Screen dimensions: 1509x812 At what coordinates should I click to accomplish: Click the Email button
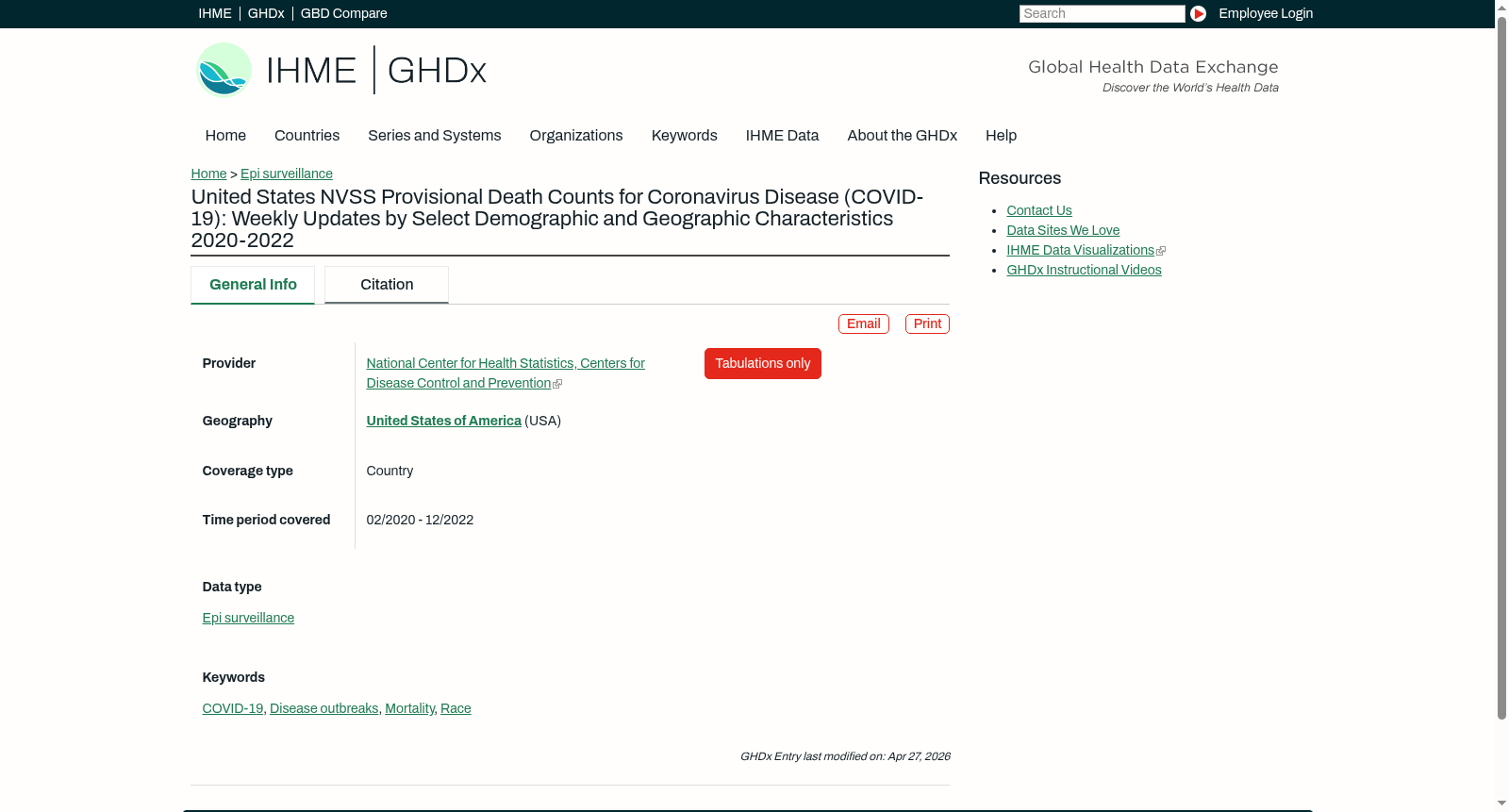point(864,323)
